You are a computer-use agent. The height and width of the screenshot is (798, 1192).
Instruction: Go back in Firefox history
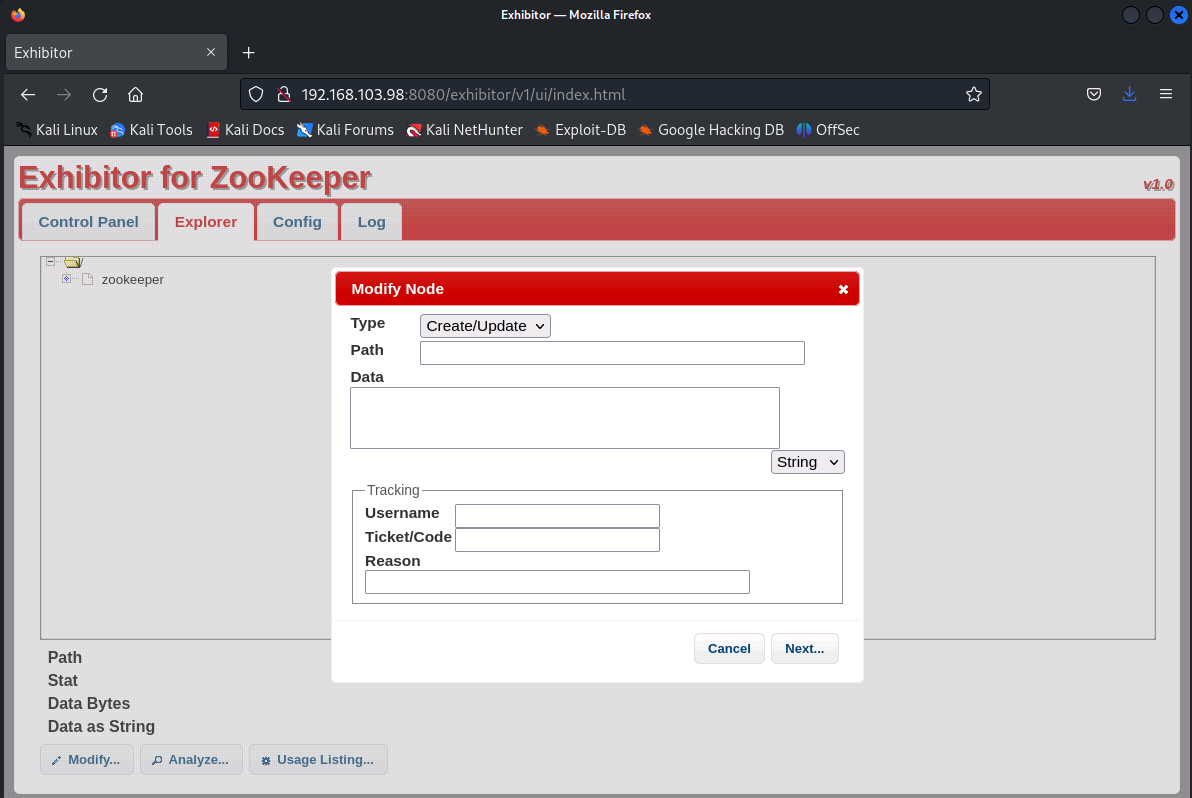[28, 94]
